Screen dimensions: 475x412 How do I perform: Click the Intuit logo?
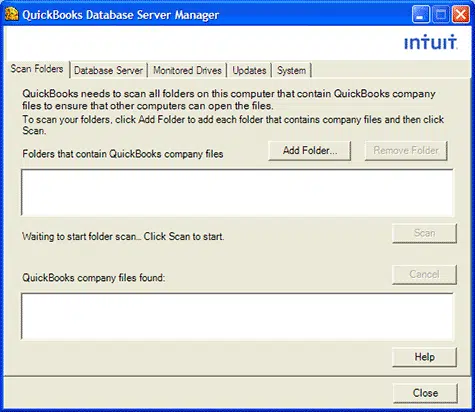[x=430, y=42]
